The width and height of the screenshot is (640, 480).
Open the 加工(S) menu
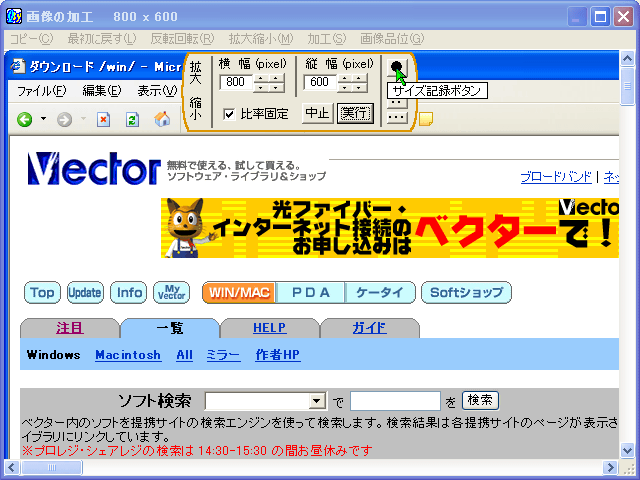click(x=327, y=39)
